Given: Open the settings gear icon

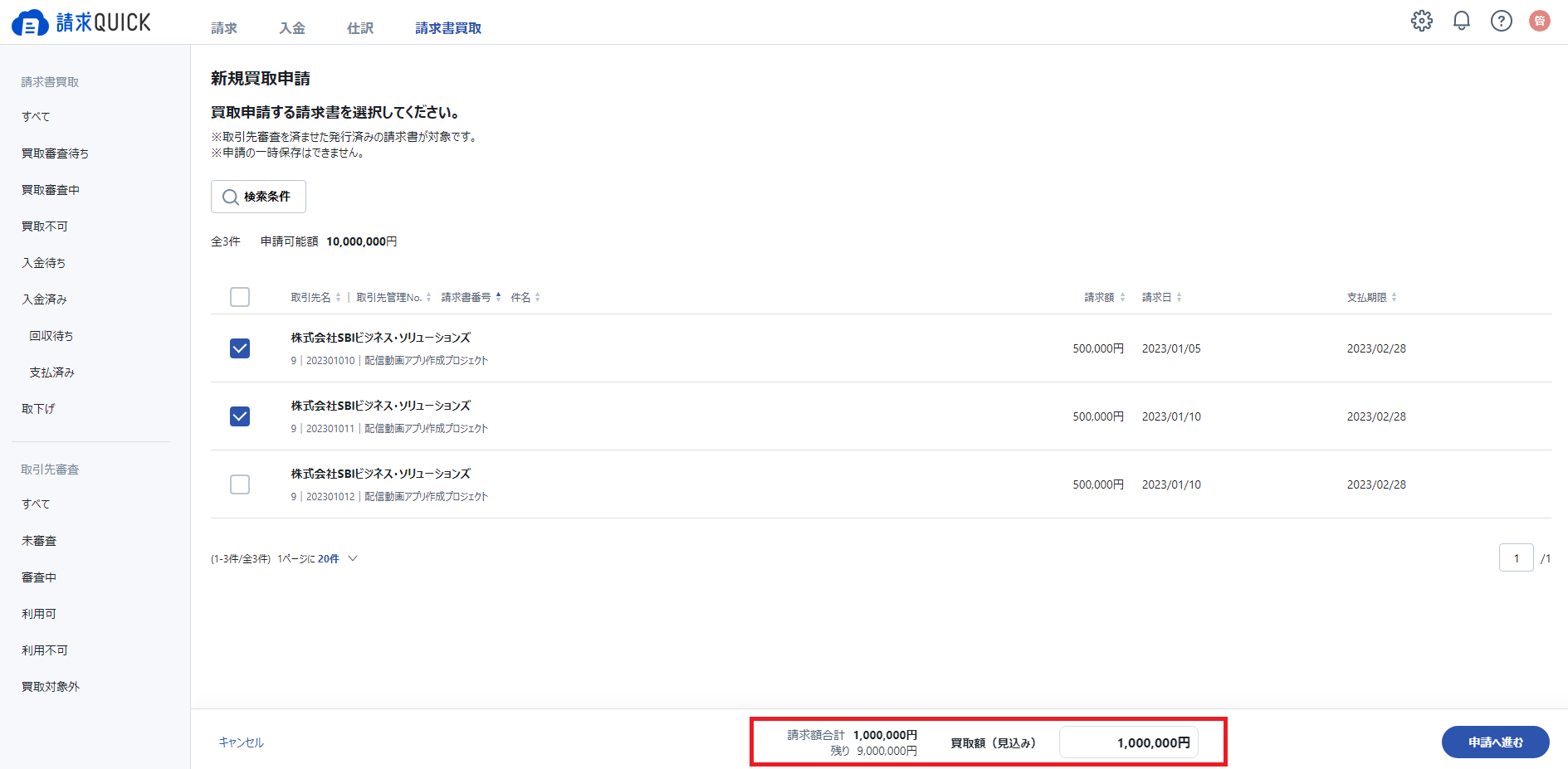Looking at the screenshot, I should pos(1422,21).
